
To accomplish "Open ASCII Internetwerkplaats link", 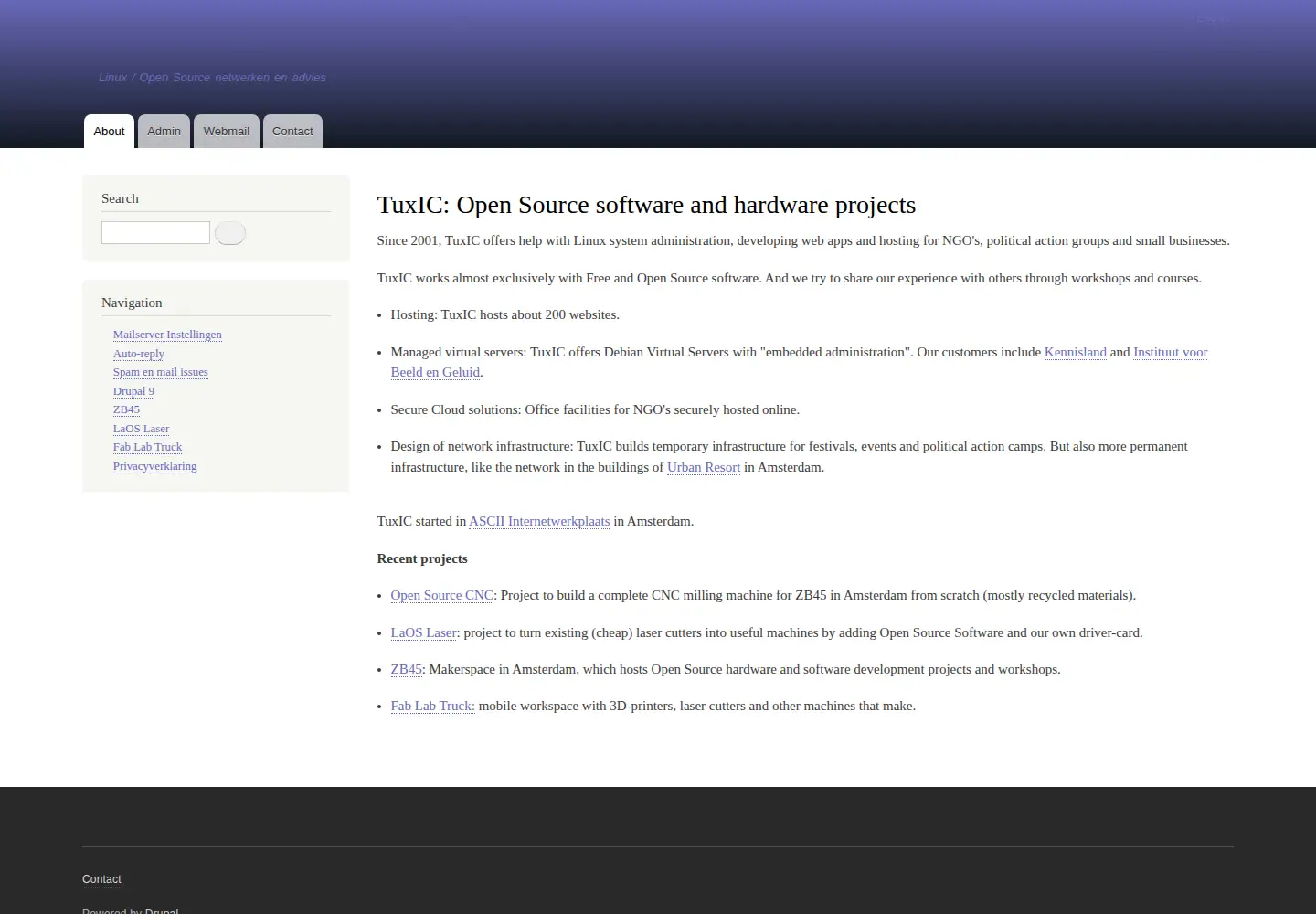I will point(539,521).
